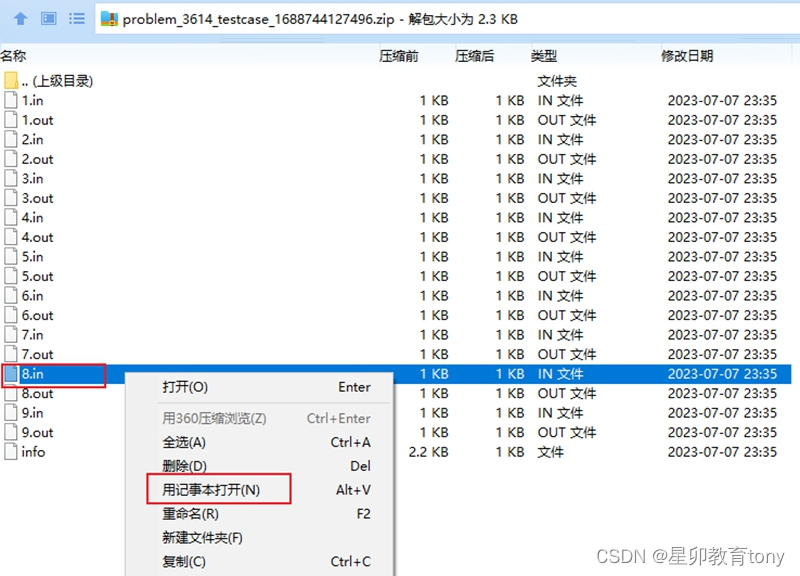Click the 4.out file name

37,237
